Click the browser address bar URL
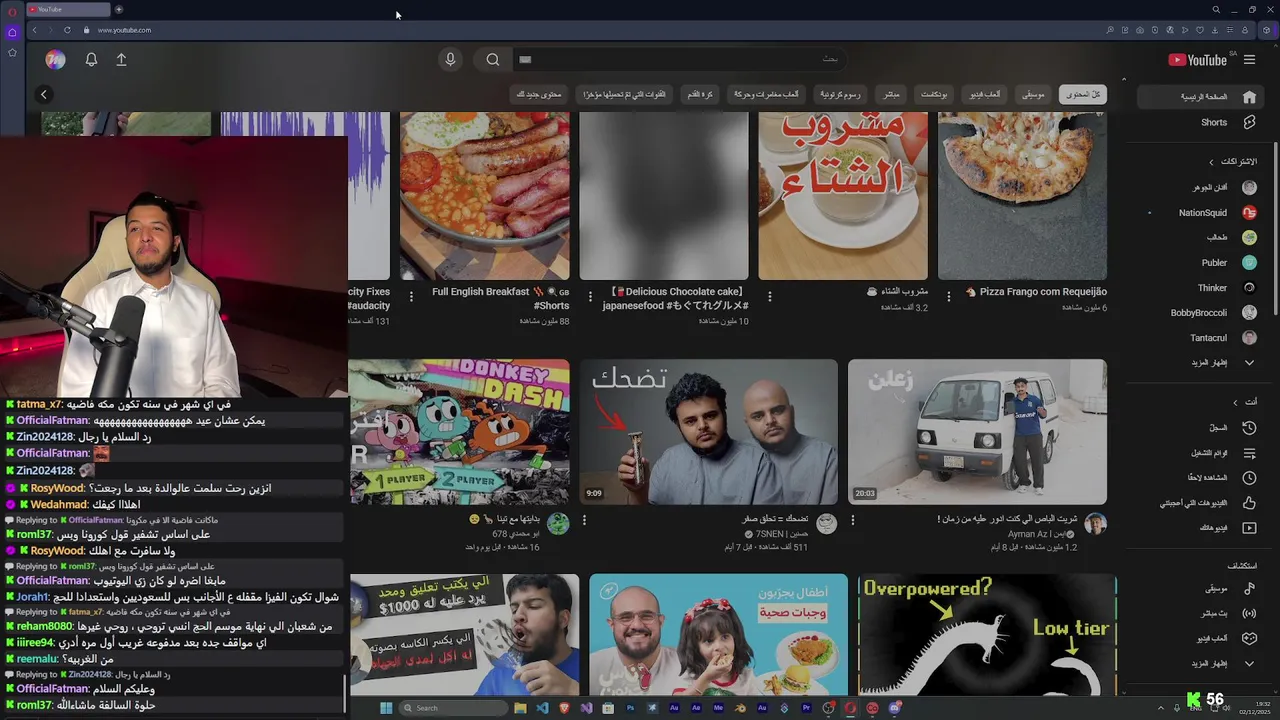1280x720 pixels. [124, 30]
